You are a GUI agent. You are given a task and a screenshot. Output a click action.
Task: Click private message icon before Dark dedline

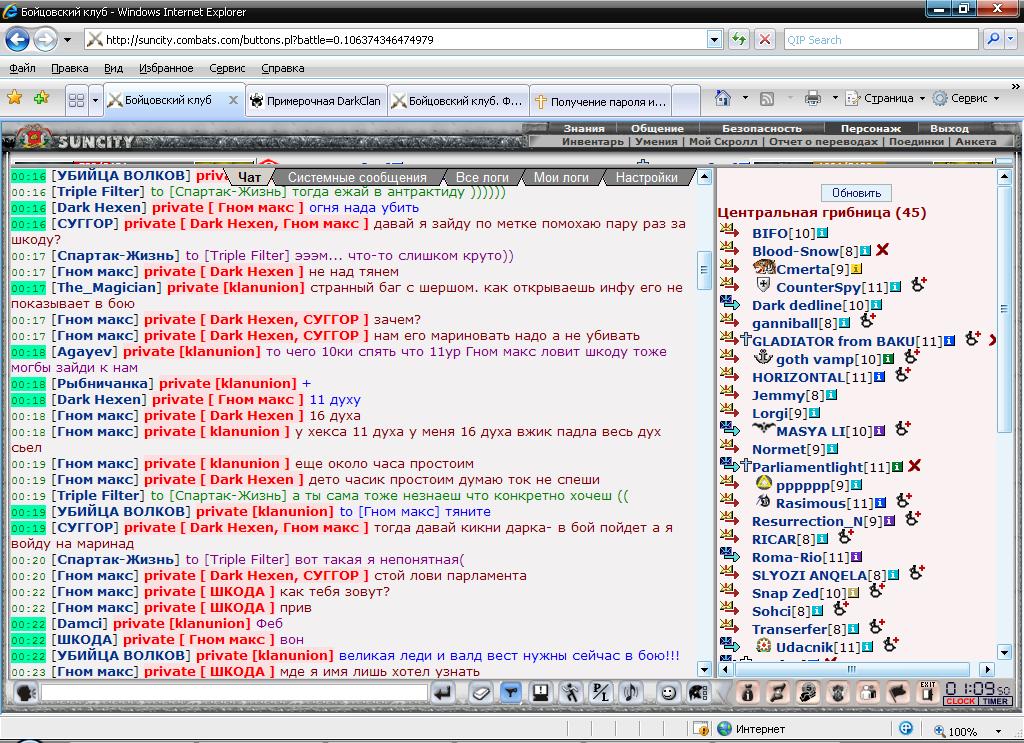(x=729, y=302)
